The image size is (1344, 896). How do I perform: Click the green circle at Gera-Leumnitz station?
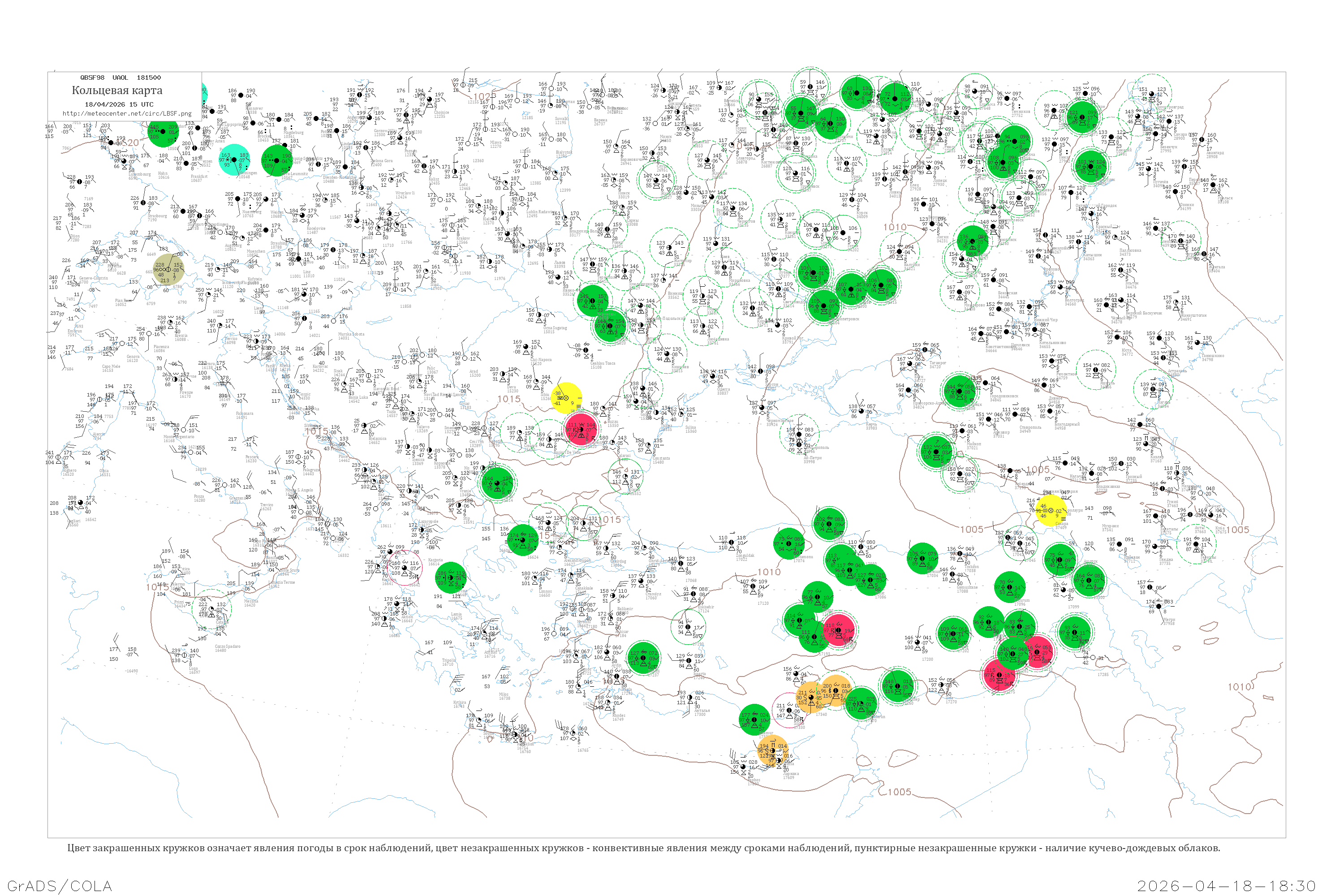pyautogui.click(x=276, y=160)
